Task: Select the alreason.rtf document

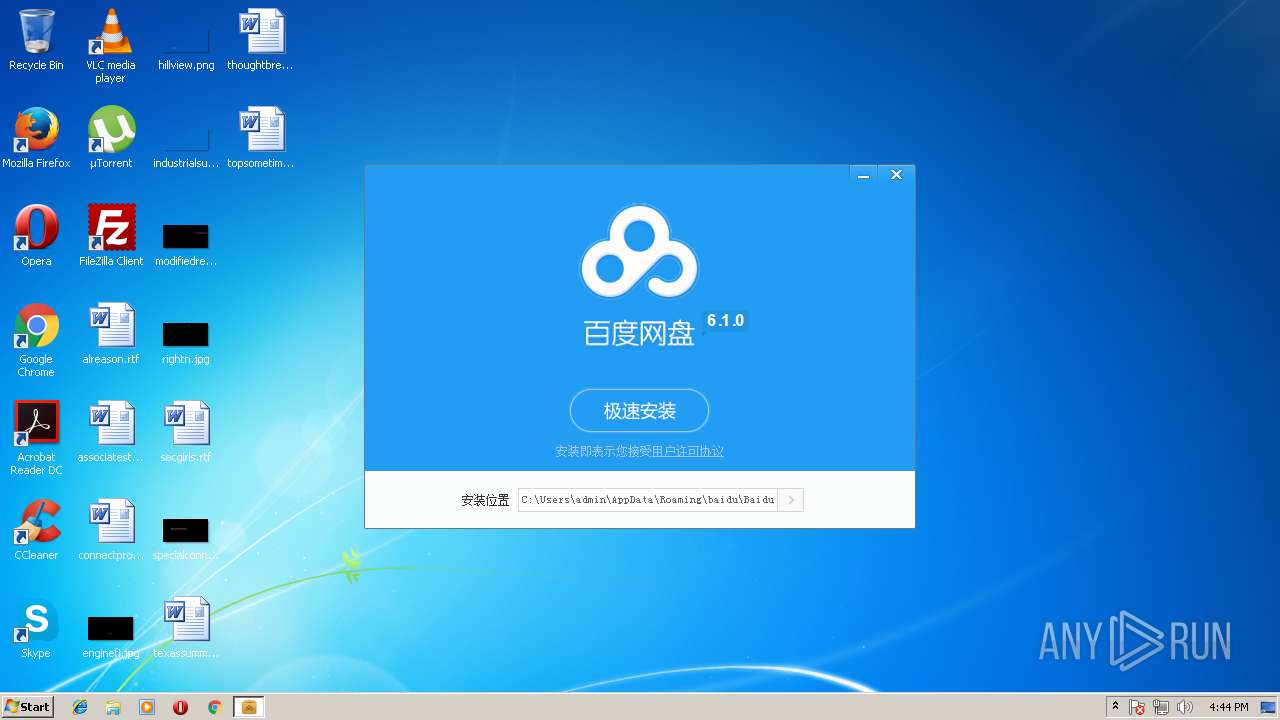Action: click(x=110, y=334)
